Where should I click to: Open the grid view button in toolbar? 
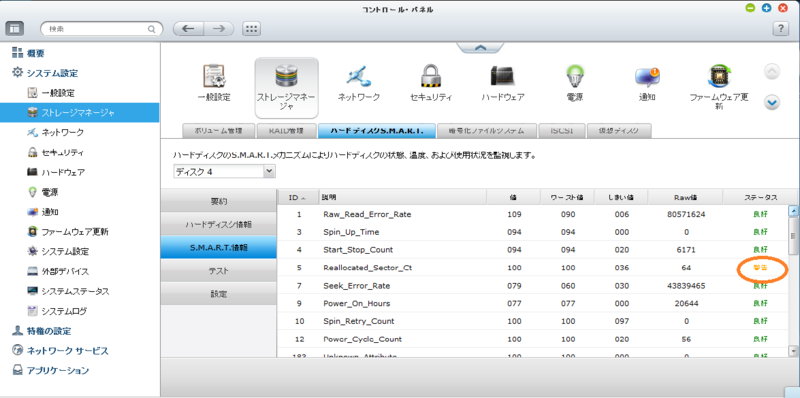[251, 29]
